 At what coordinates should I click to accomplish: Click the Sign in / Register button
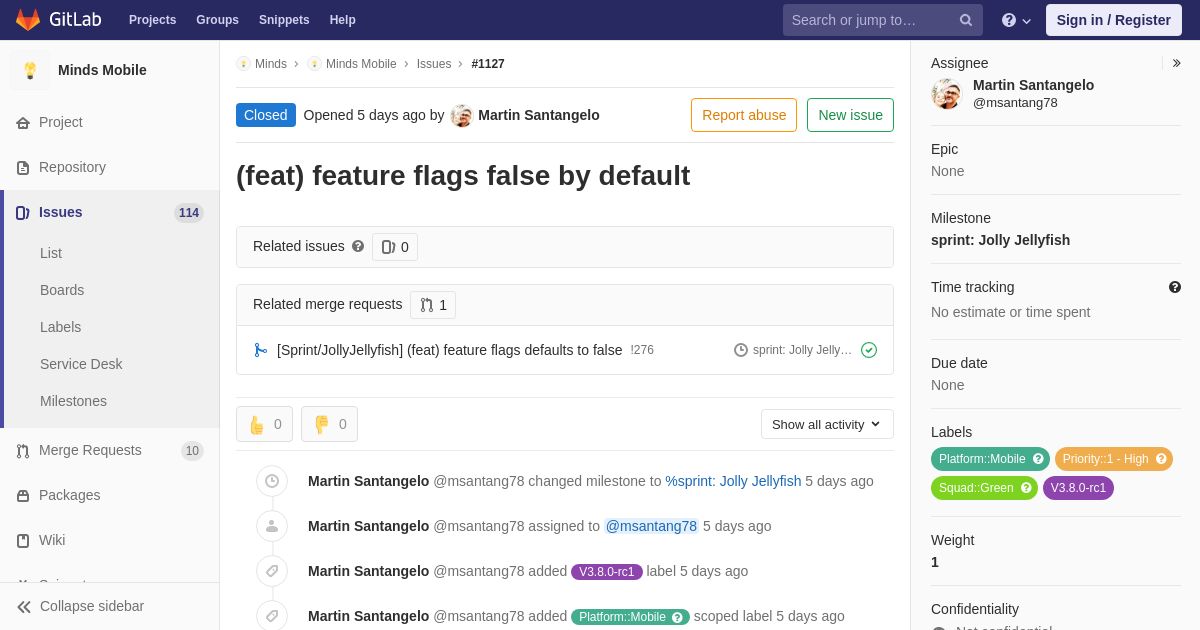tap(1113, 20)
